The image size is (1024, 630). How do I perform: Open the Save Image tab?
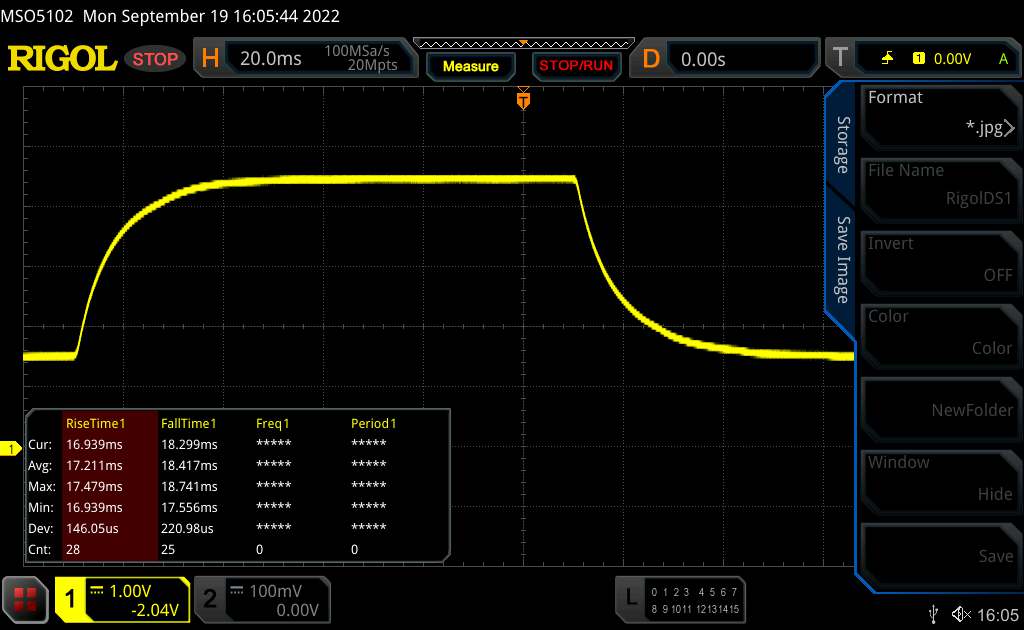point(842,259)
